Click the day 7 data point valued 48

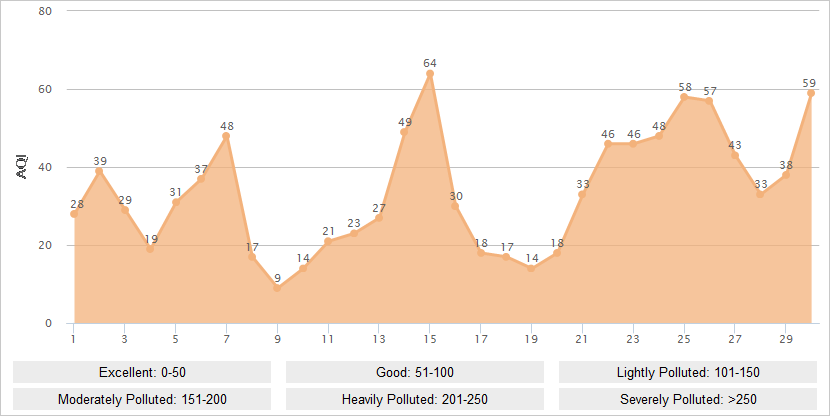point(226,136)
